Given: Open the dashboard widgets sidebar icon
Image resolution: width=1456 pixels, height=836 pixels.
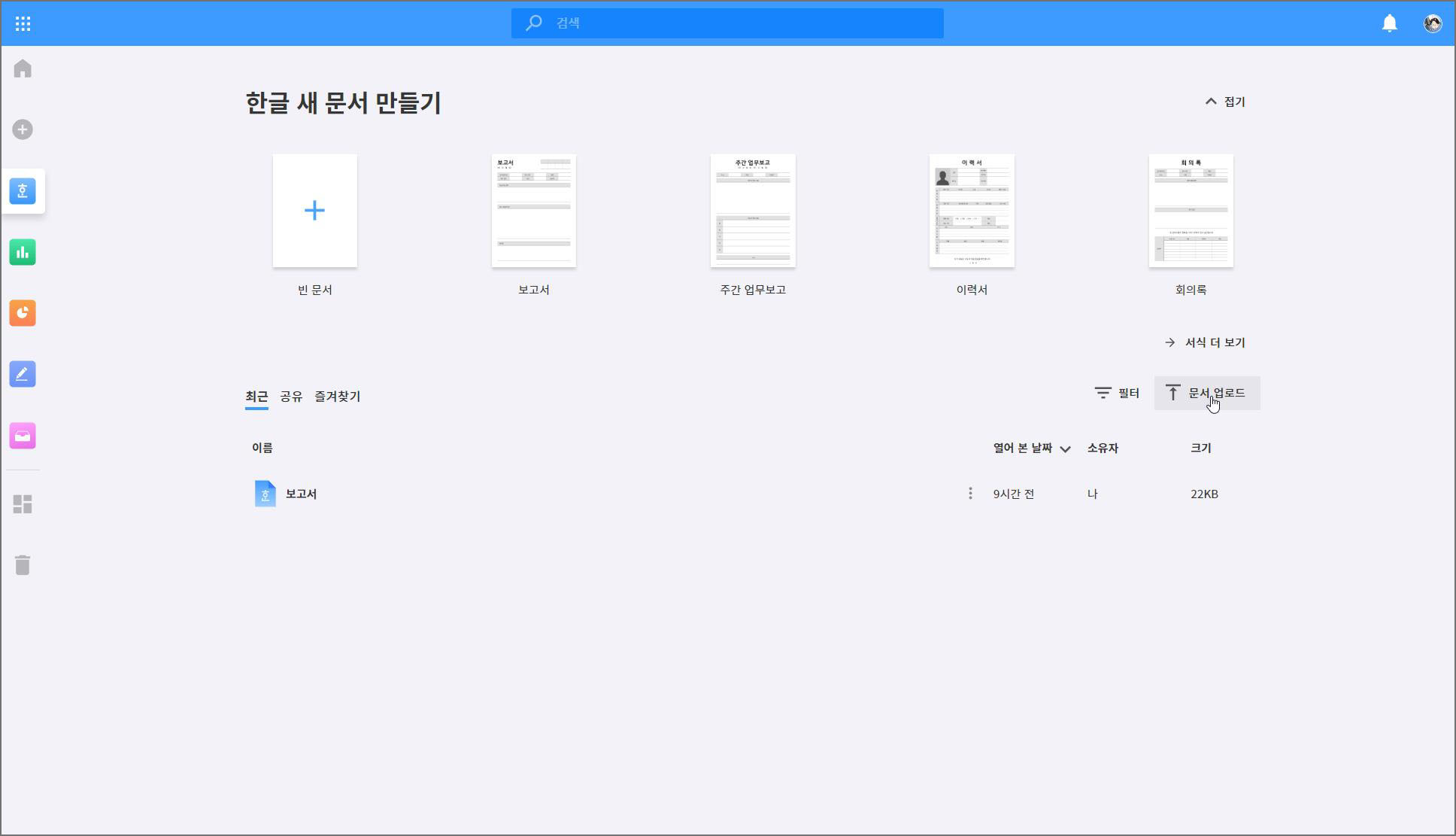Looking at the screenshot, I should tap(23, 504).
